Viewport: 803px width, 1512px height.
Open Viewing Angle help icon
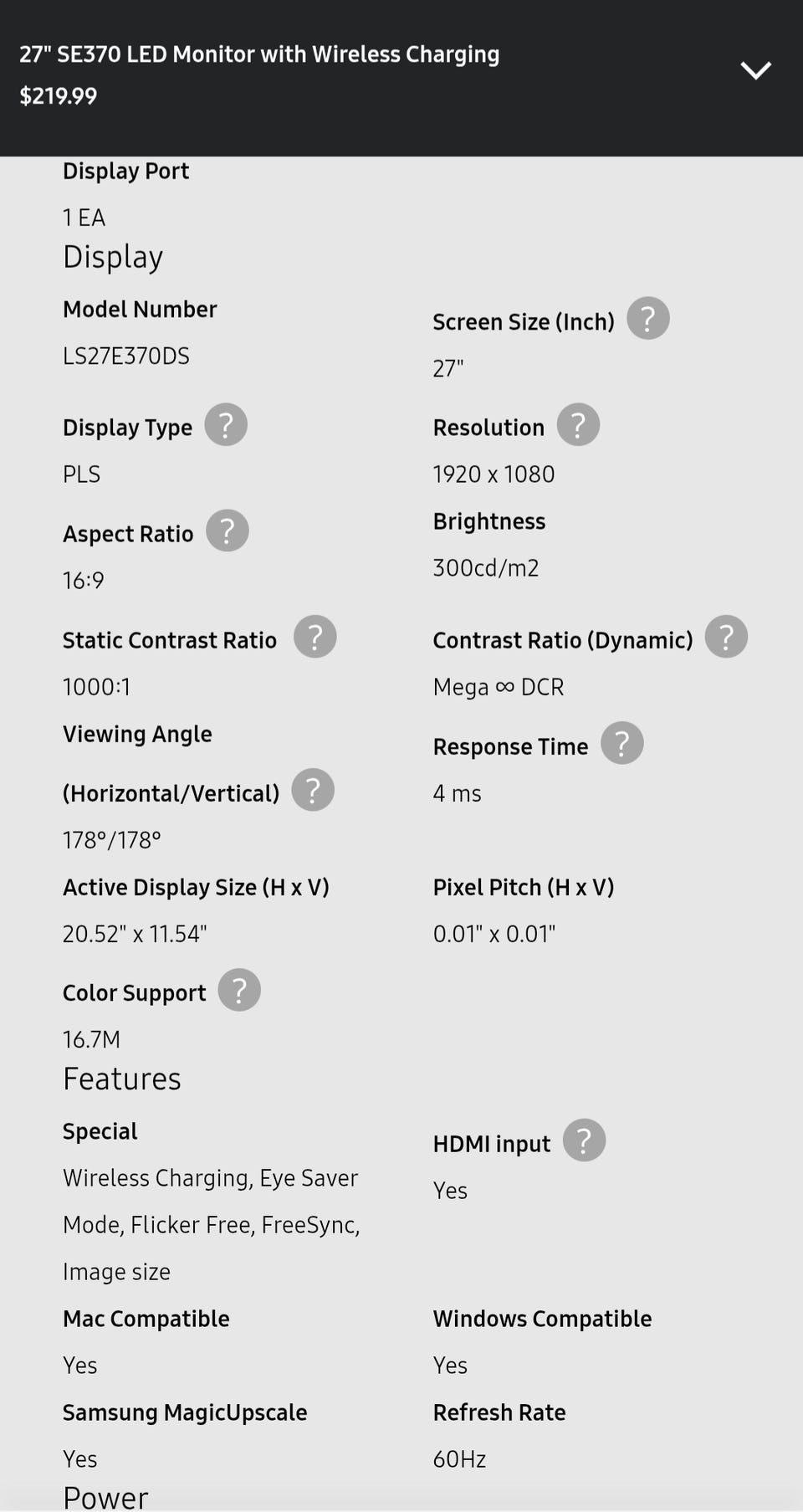point(312,791)
